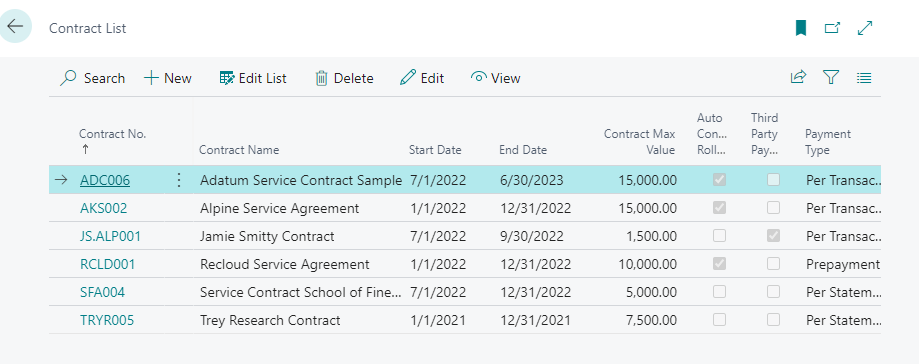This screenshot has height=364, width=919.
Task: Open Third Party Pay... column header
Action: 765,134
